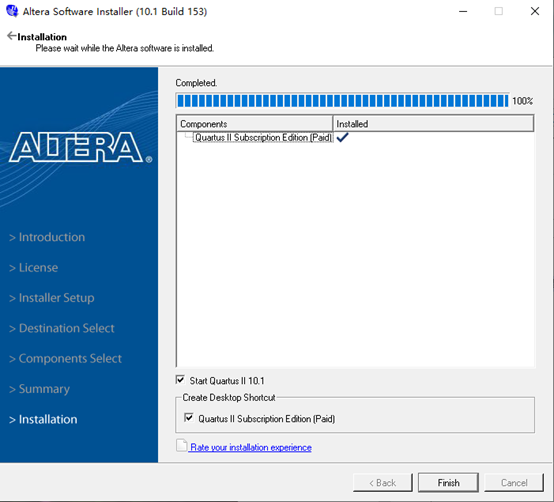This screenshot has width=554, height=502.
Task: Toggle Quartus II desktop shortcut checkbox
Action: (189, 418)
